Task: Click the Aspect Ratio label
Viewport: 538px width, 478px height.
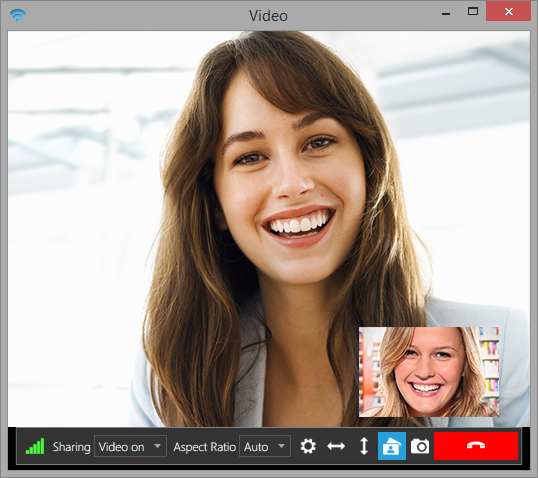Action: pos(204,447)
